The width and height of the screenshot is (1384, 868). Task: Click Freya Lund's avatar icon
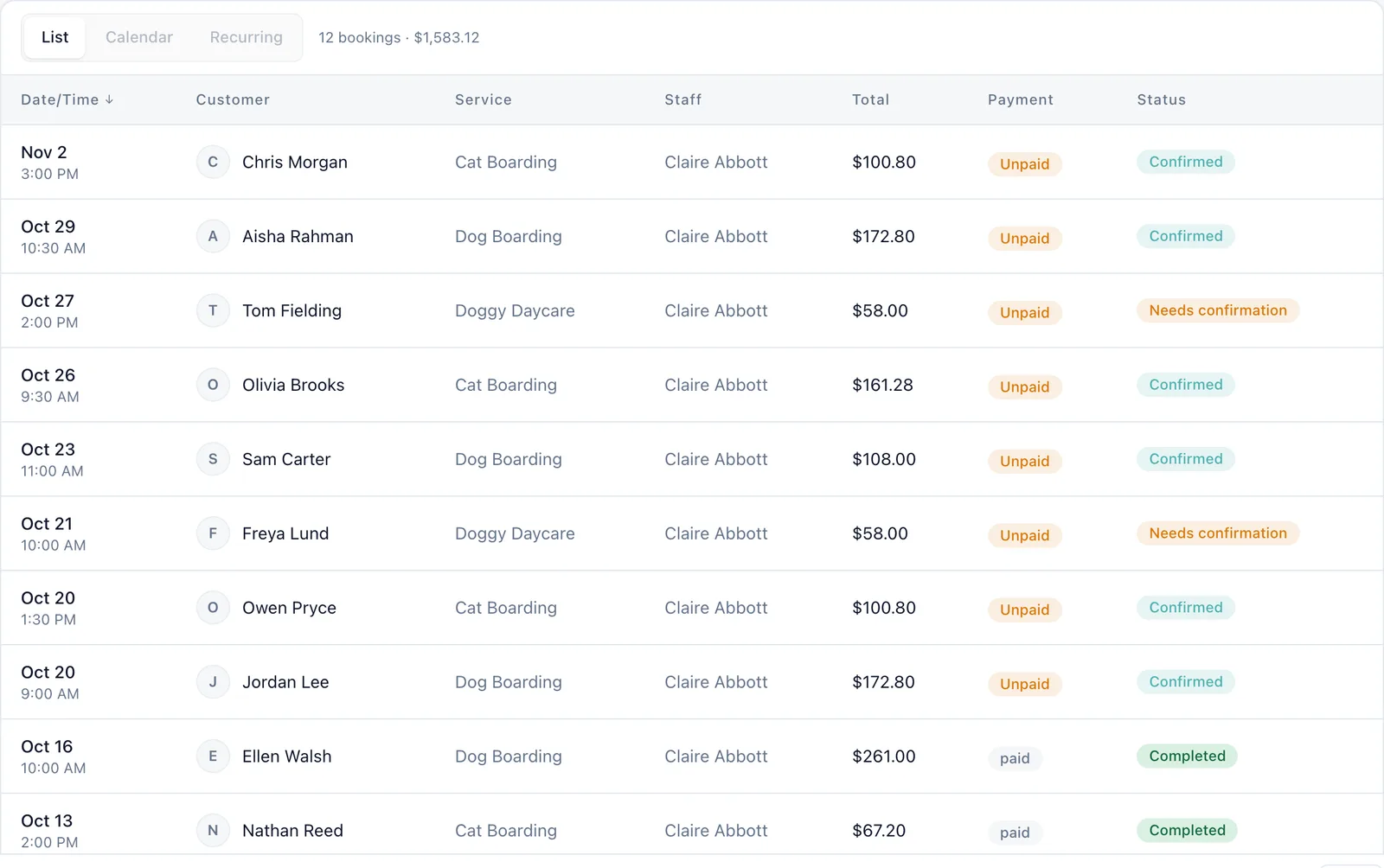point(213,533)
